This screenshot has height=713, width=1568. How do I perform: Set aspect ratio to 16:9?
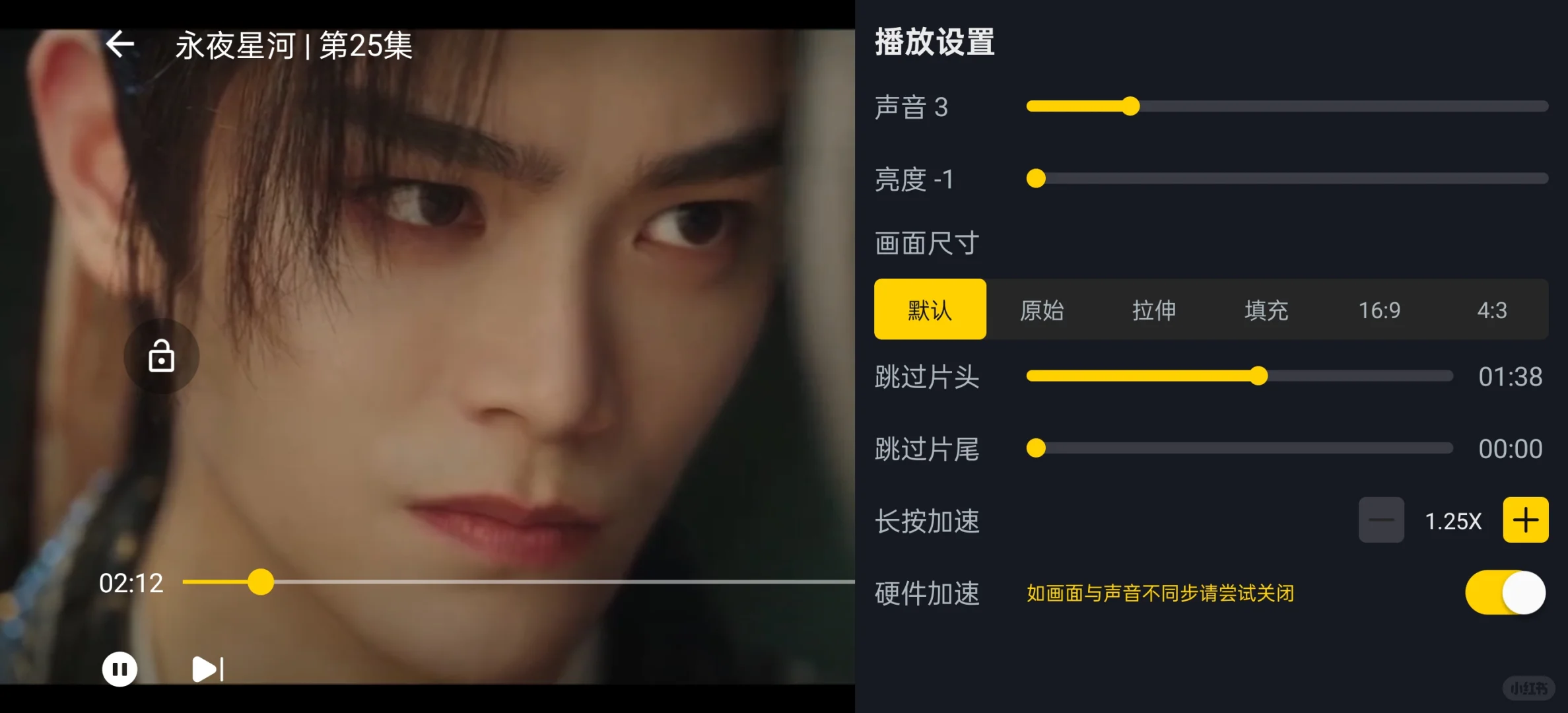pos(1379,310)
